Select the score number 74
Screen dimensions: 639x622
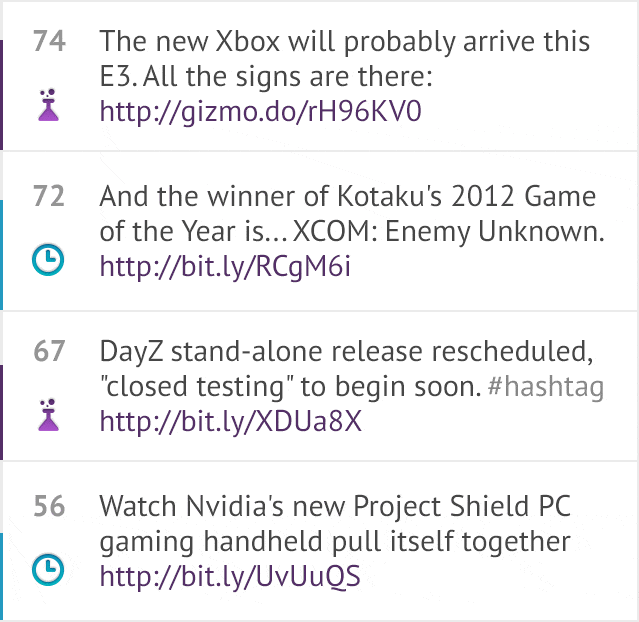[49, 41]
